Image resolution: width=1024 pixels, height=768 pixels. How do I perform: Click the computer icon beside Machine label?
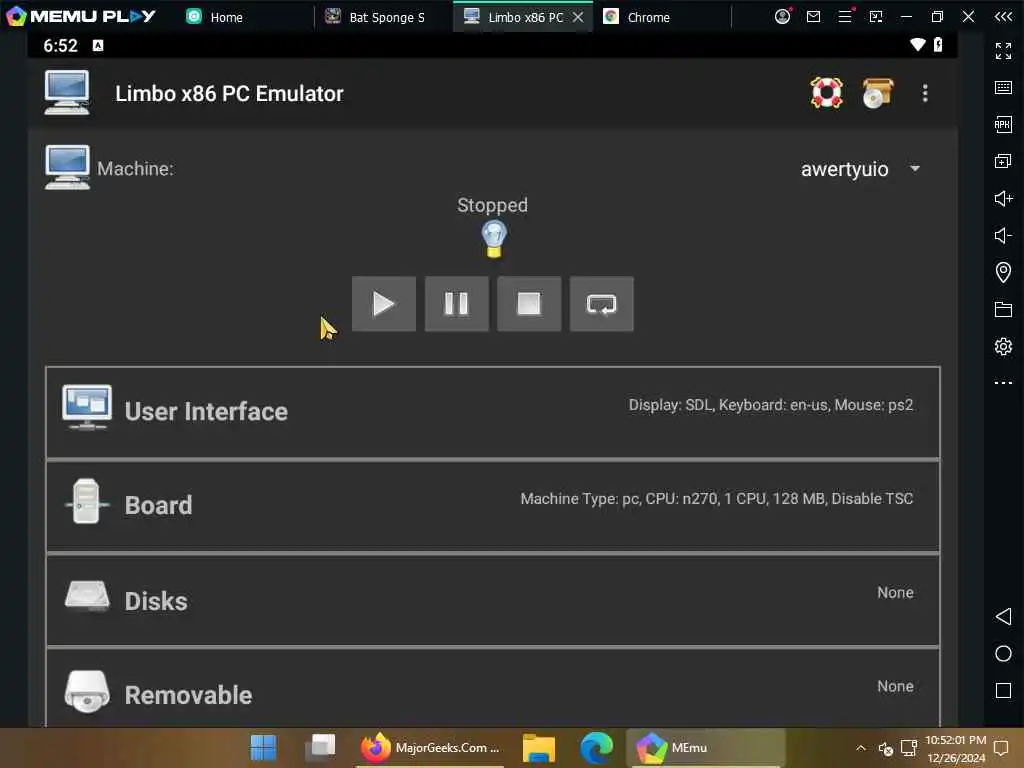(67, 167)
